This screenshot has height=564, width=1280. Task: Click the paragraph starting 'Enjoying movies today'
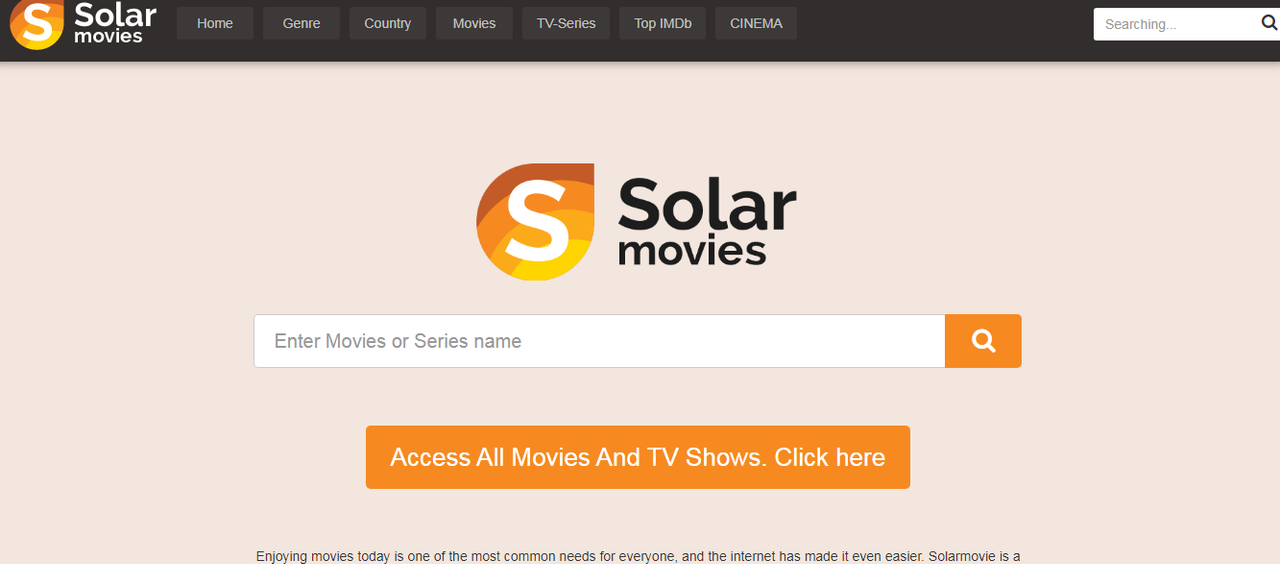coord(638,556)
